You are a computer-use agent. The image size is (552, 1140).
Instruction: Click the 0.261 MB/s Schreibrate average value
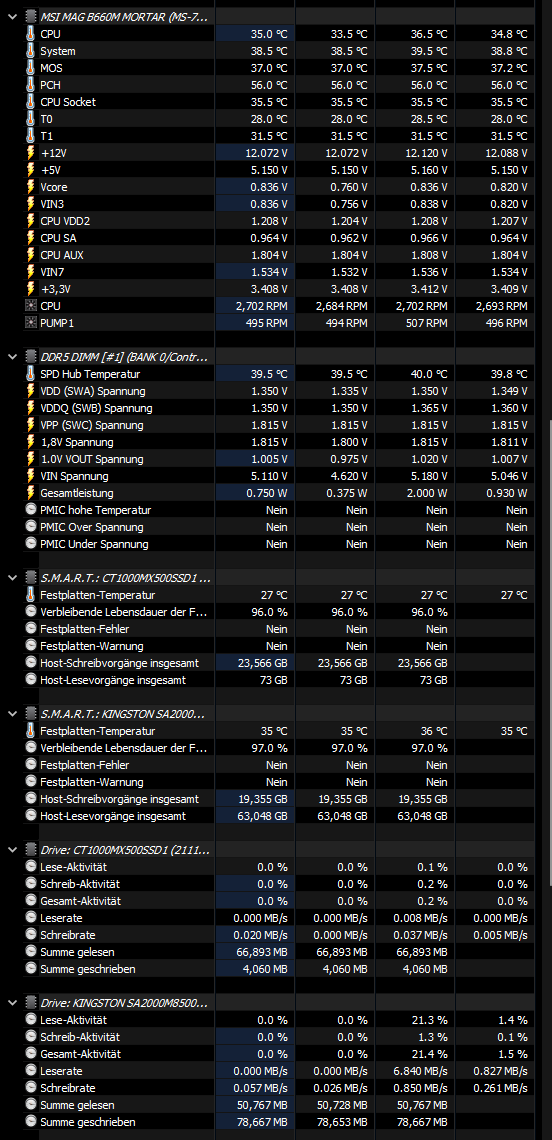[499, 1088]
